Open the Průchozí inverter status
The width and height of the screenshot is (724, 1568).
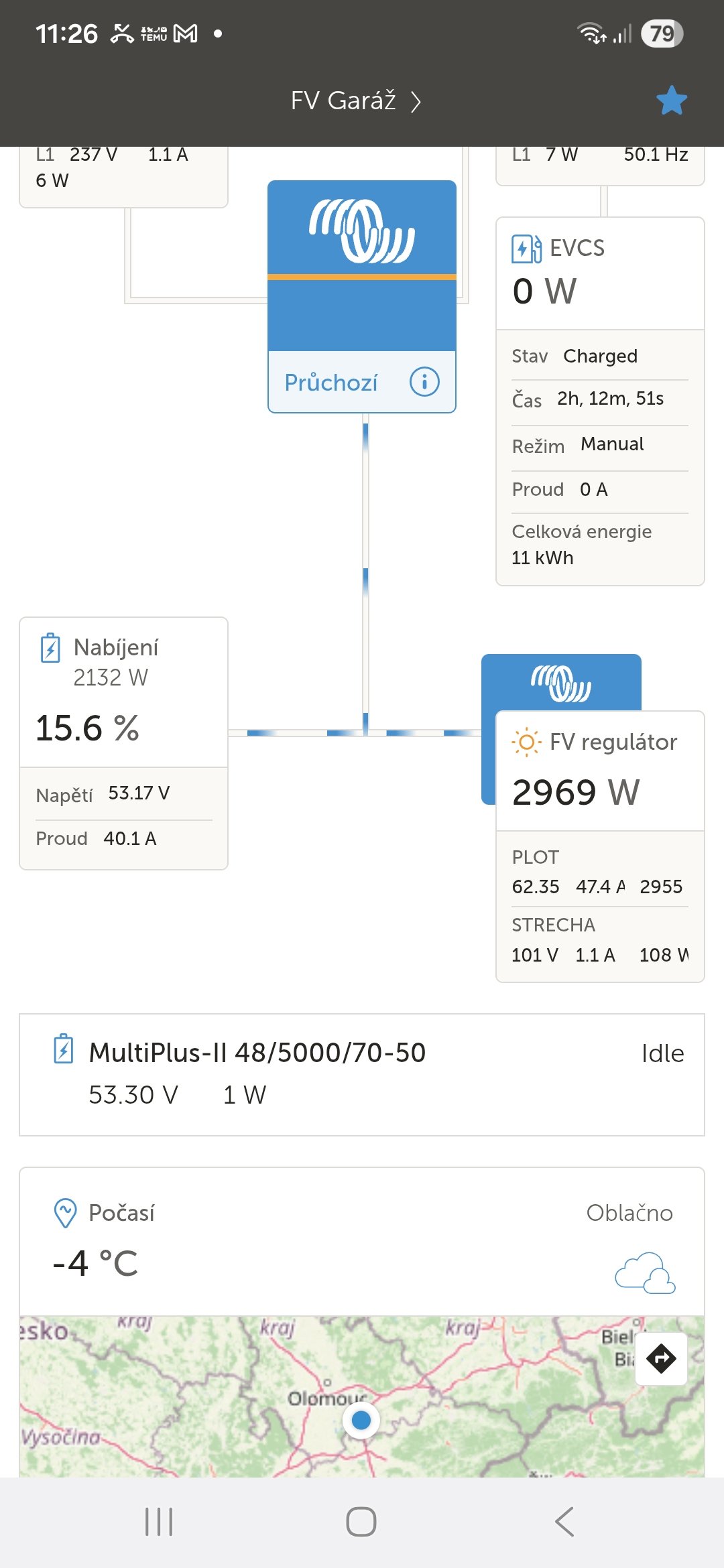(x=331, y=383)
